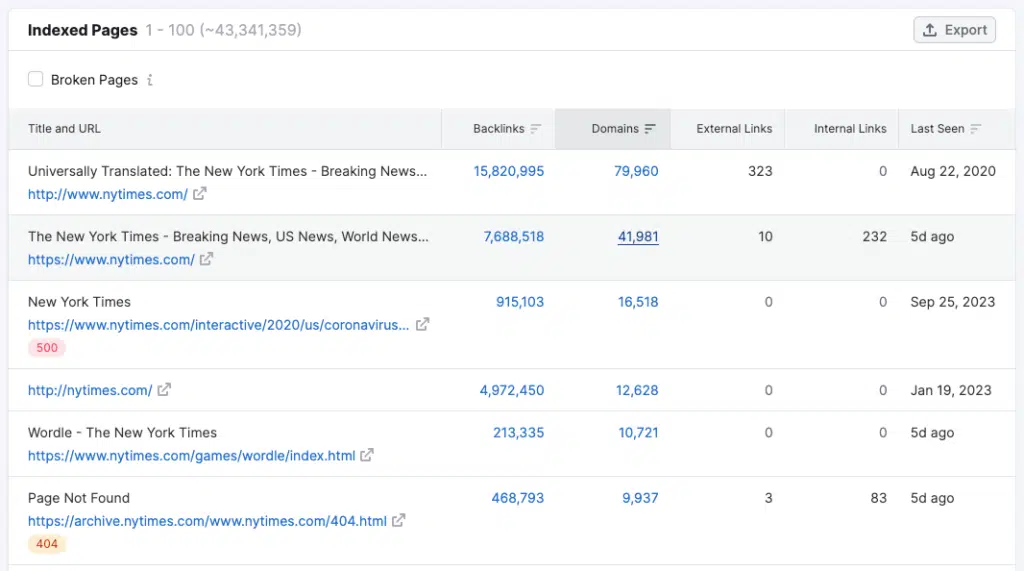This screenshot has height=571, width=1024.
Task: Open external link icon for coronavirus interactive URL
Action: [423, 325]
